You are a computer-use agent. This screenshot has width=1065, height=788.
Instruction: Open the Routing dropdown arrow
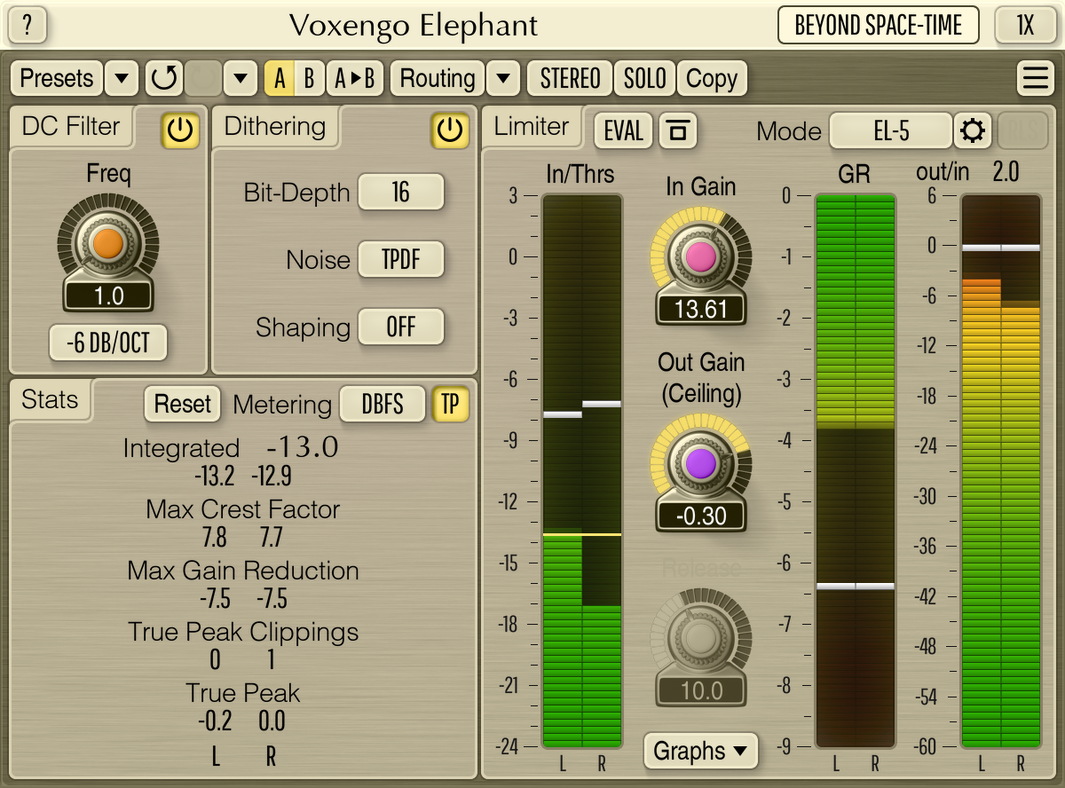tap(503, 78)
